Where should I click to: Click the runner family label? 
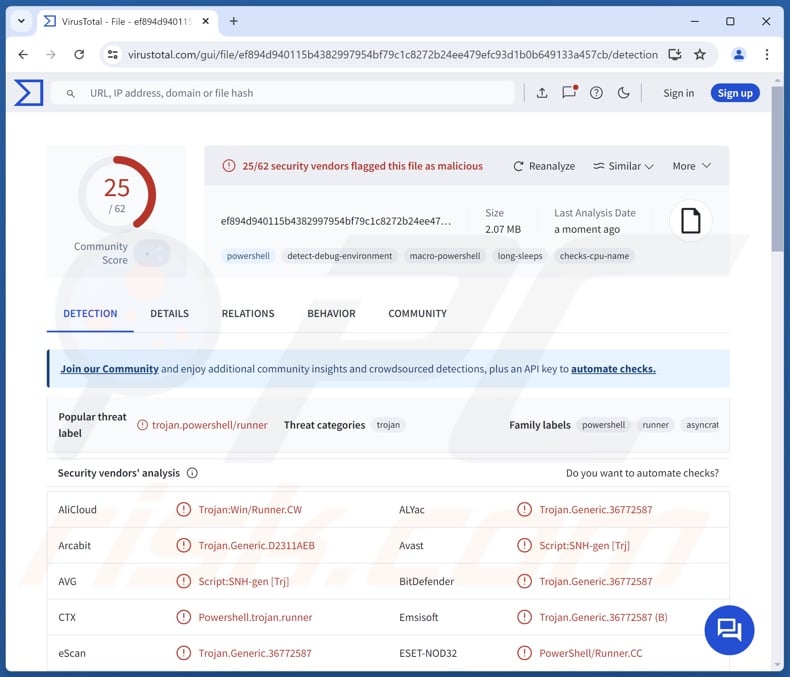point(655,425)
